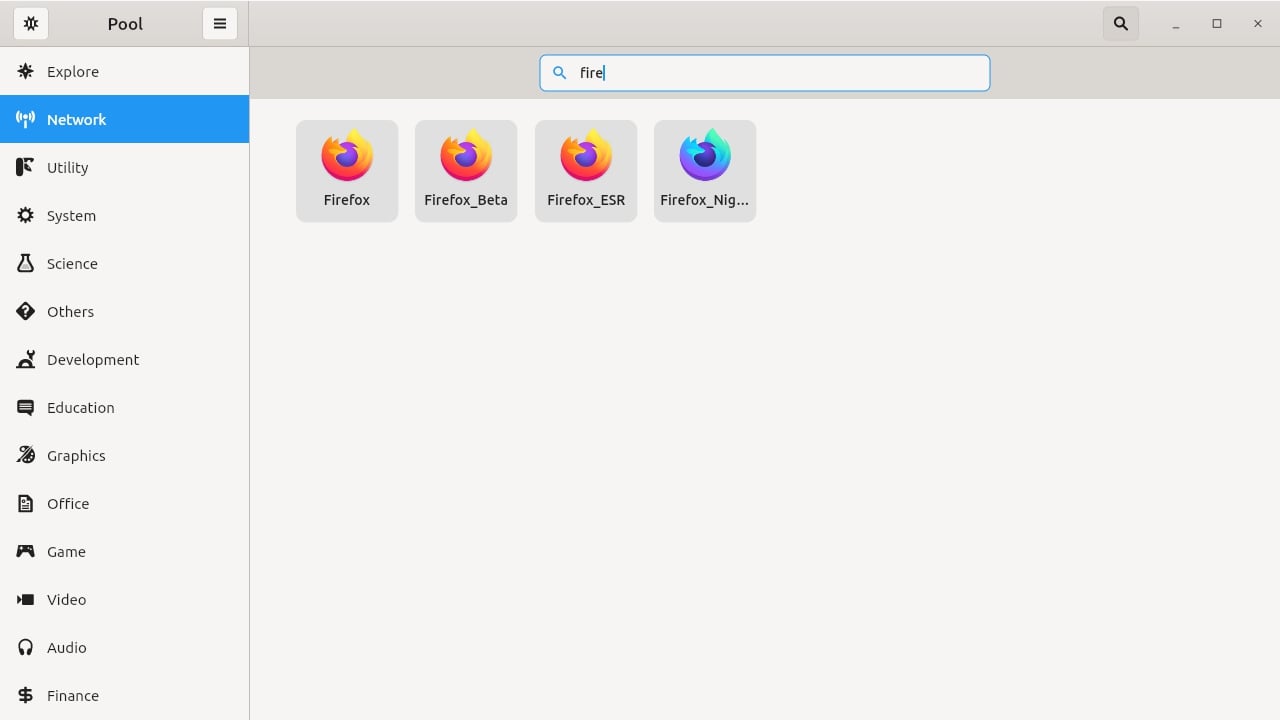Viewport: 1280px width, 720px height.
Task: Click the Graphics category icon
Action: pos(26,455)
